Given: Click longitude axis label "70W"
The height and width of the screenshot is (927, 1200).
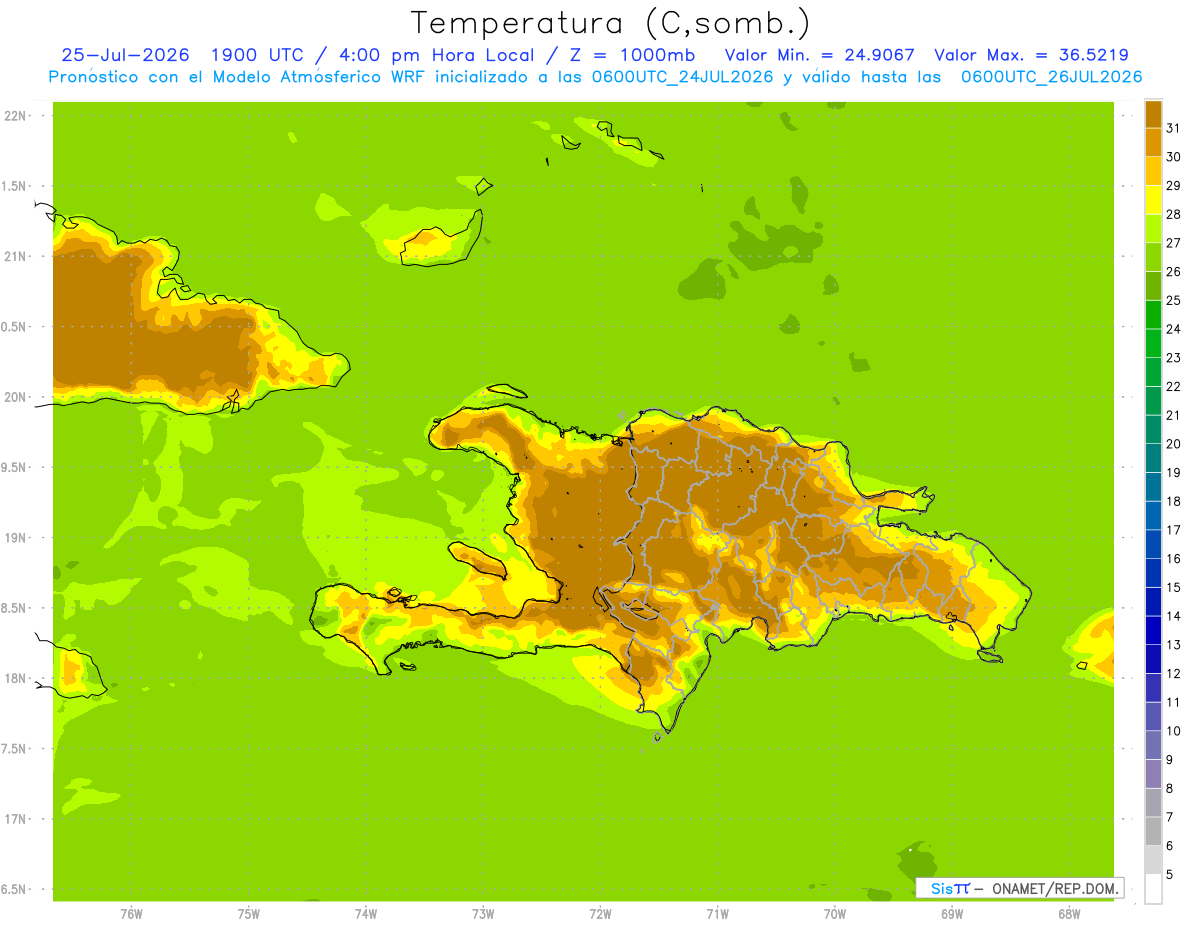Looking at the screenshot, I should click(835, 914).
